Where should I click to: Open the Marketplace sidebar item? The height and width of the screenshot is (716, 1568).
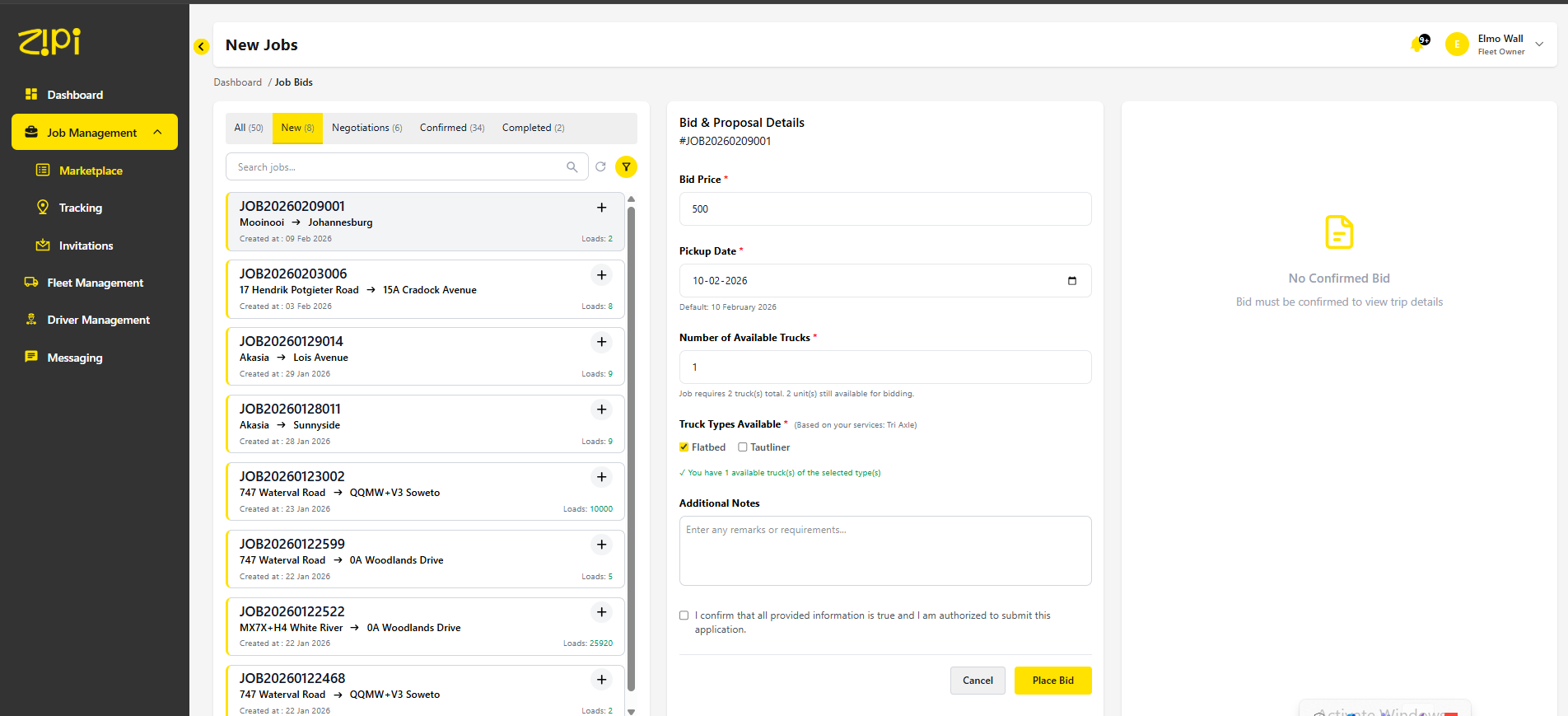coord(91,171)
